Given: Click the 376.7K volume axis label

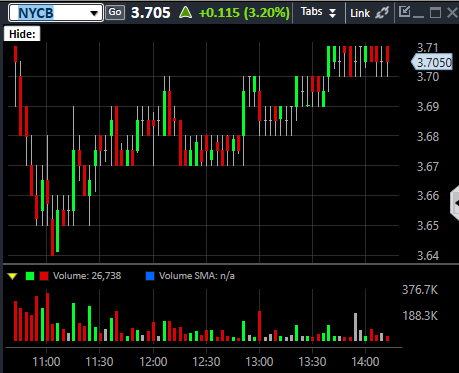Looking at the screenshot, I should [x=420, y=290].
